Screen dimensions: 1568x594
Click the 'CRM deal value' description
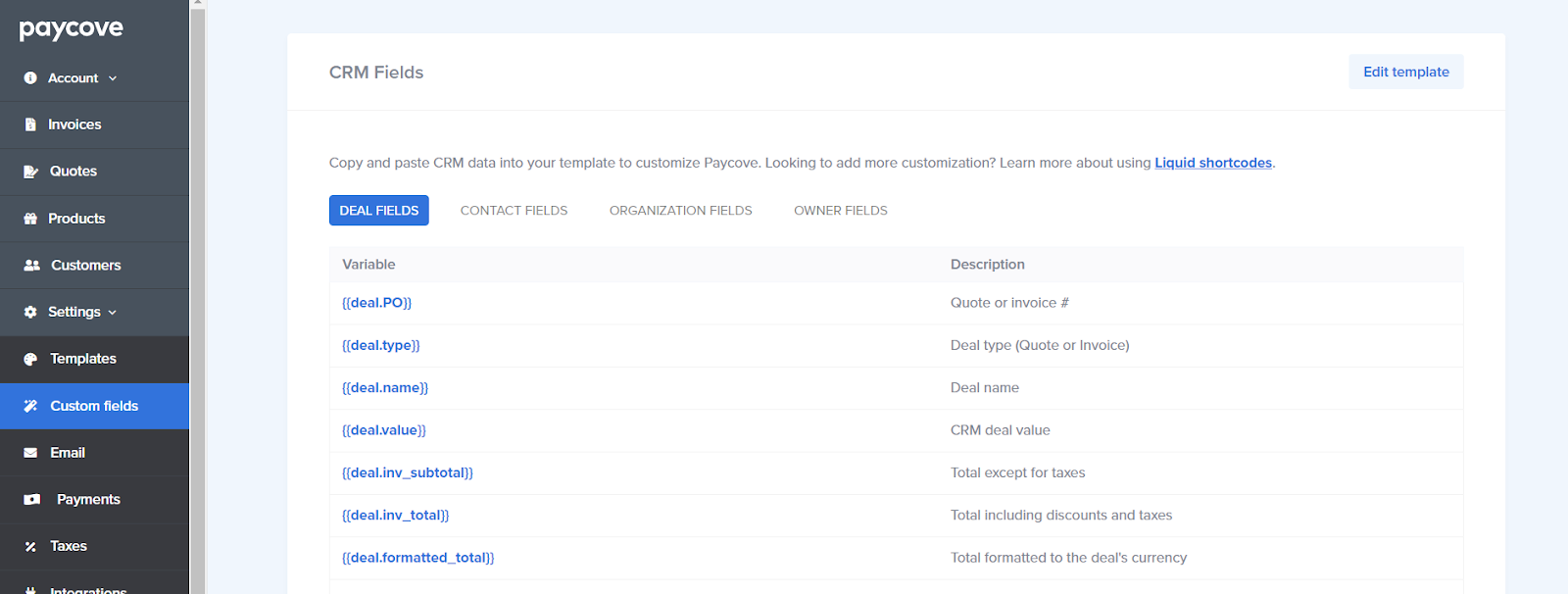1001,430
